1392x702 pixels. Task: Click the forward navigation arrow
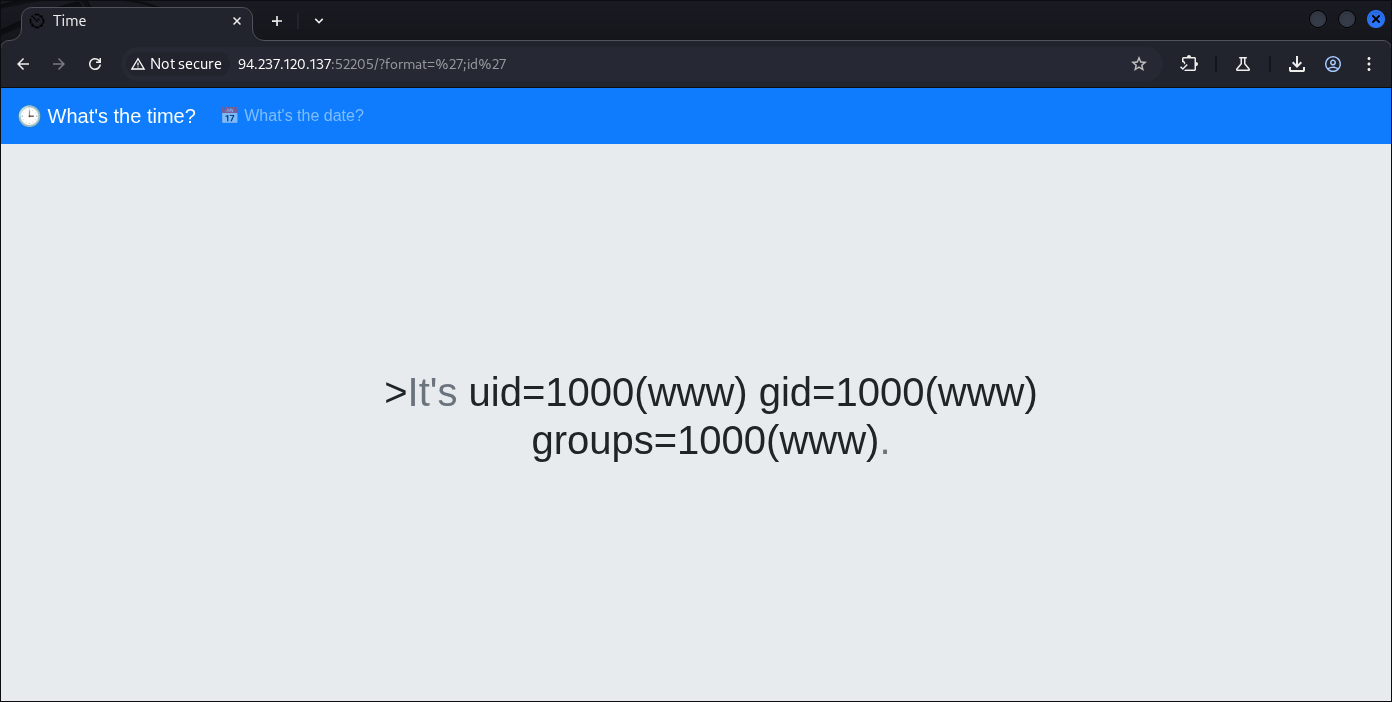coord(59,64)
